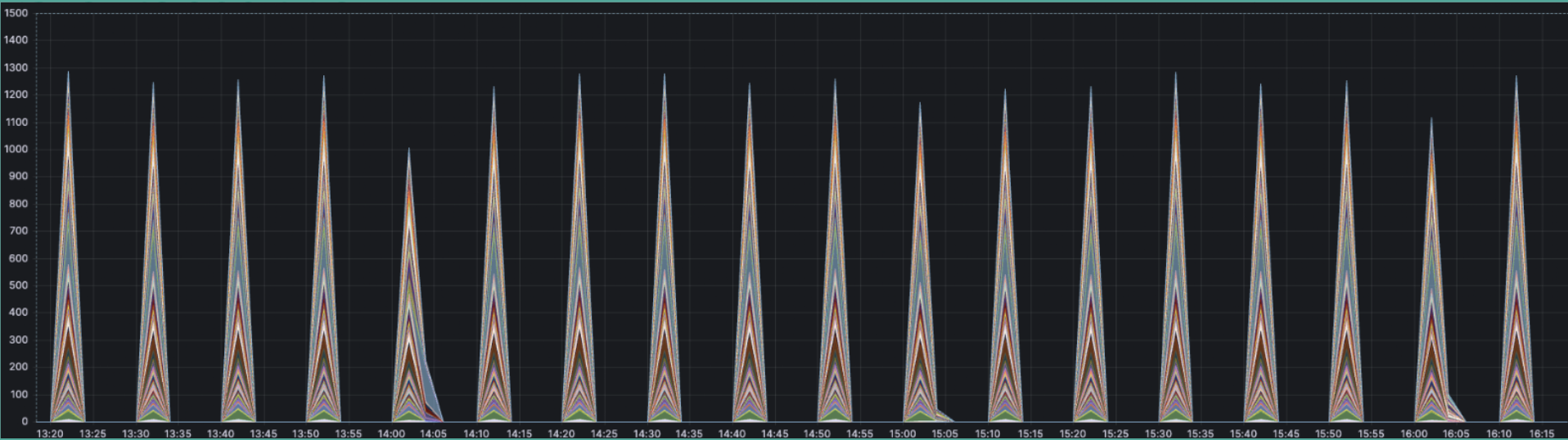Screen dimensions: 1568x440
Task: Click the x-axis time label 14:00
Action: click(x=391, y=433)
